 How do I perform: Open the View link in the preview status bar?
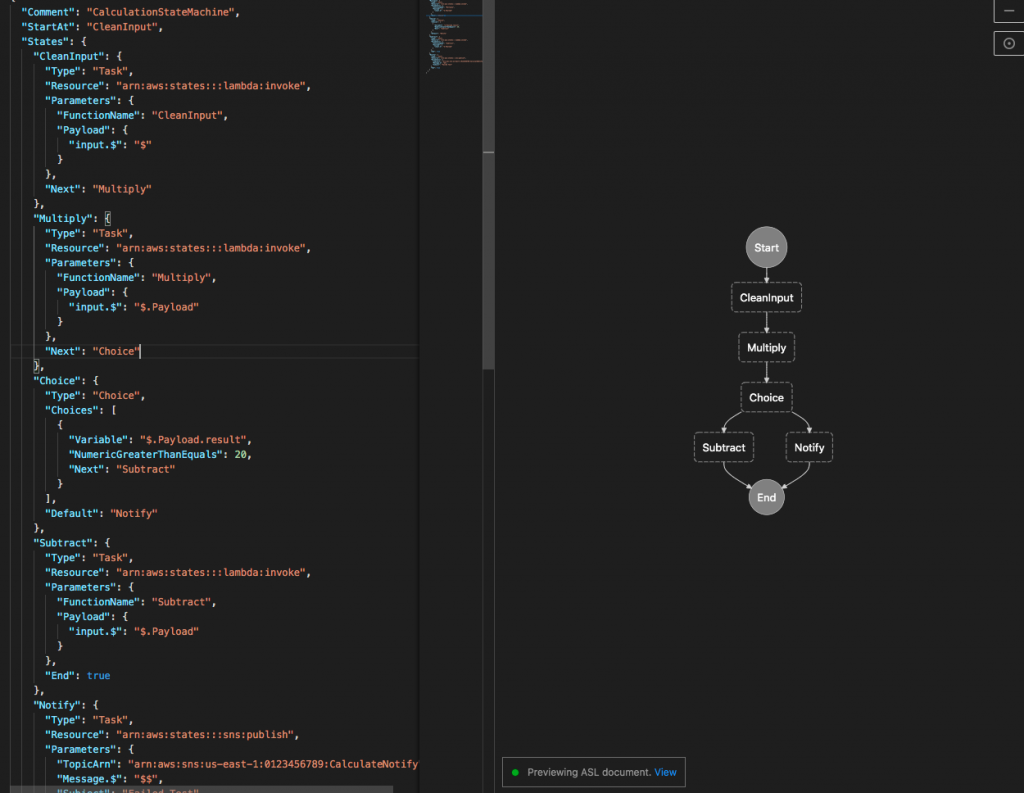coord(665,772)
